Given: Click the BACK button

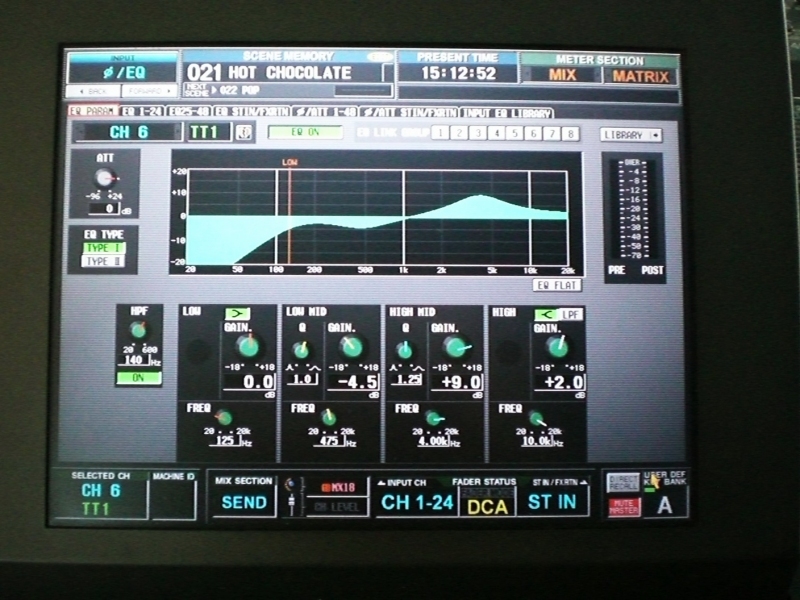Looking at the screenshot, I should coord(94,91).
